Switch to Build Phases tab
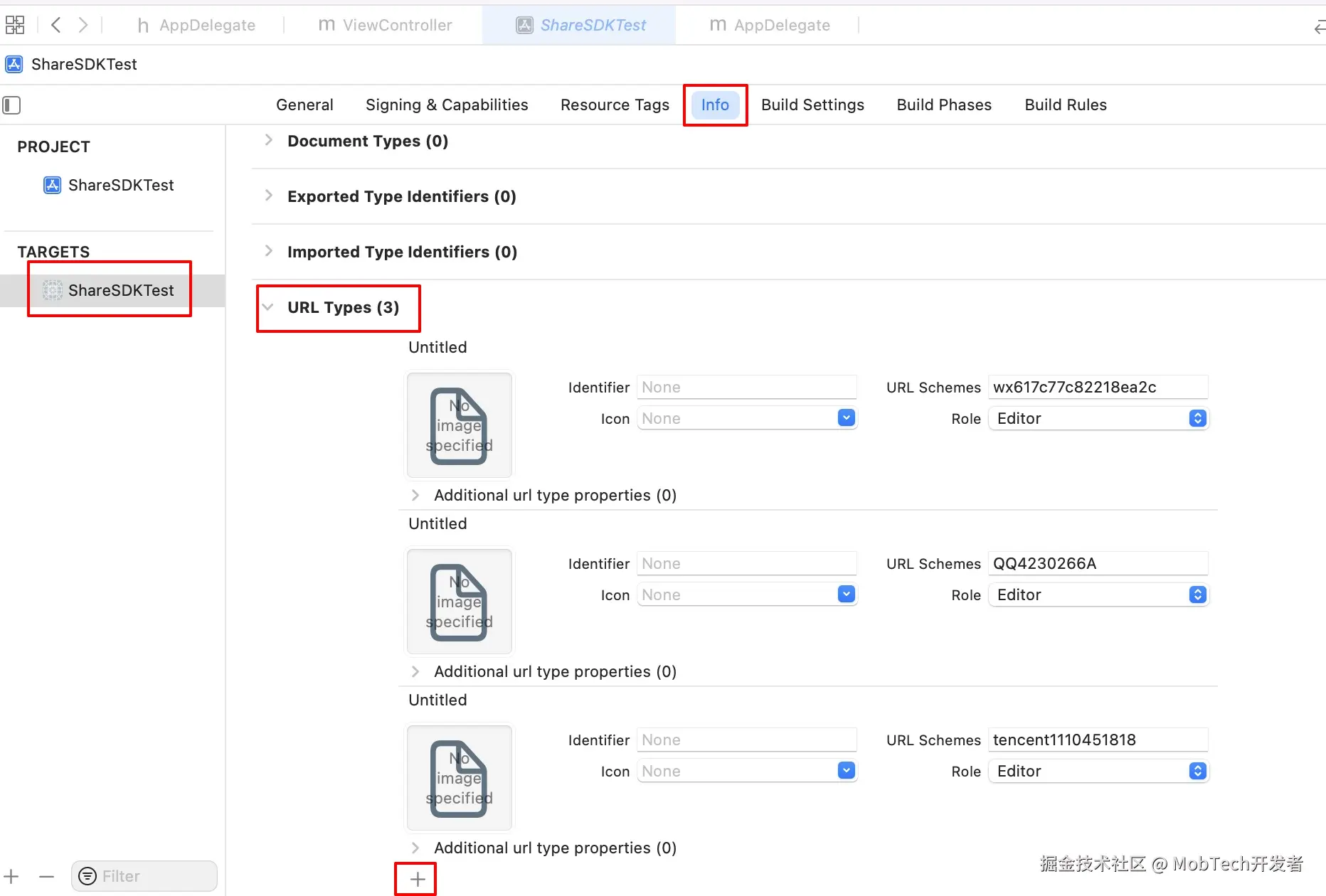 click(x=944, y=105)
